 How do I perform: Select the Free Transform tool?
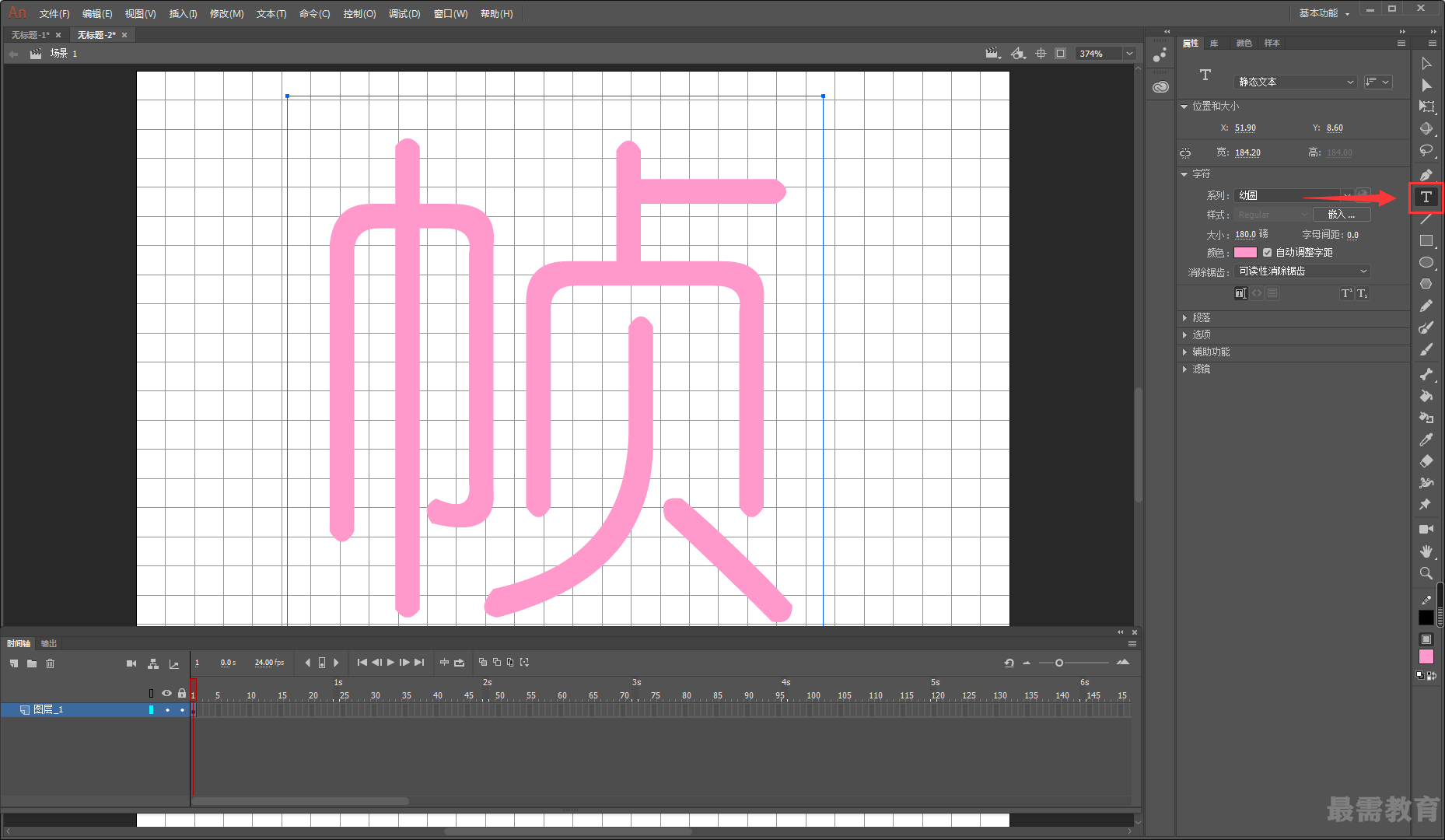[x=1426, y=107]
